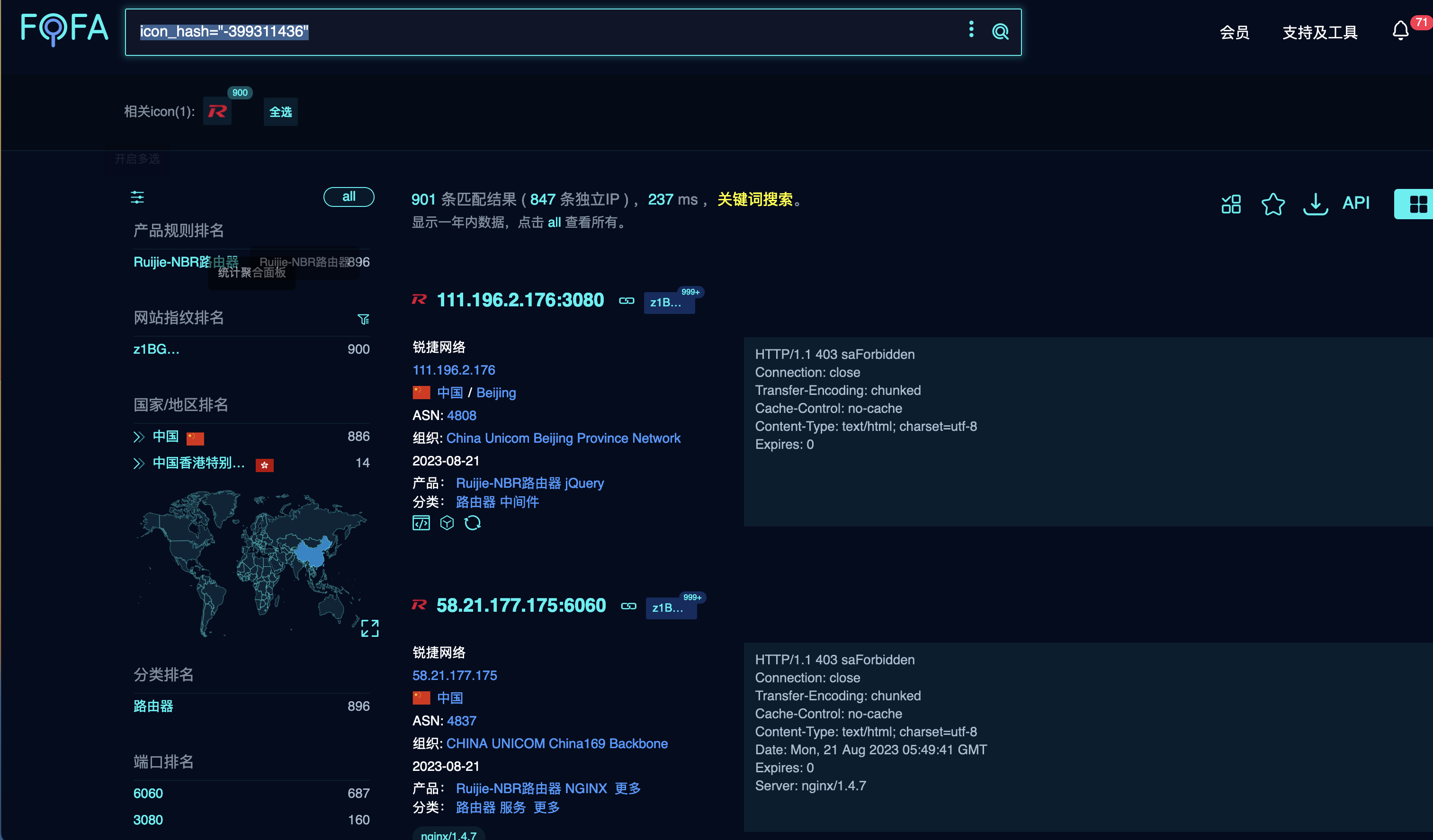Open the statistics aggregation panel icon
1433x840 pixels.
1231,204
